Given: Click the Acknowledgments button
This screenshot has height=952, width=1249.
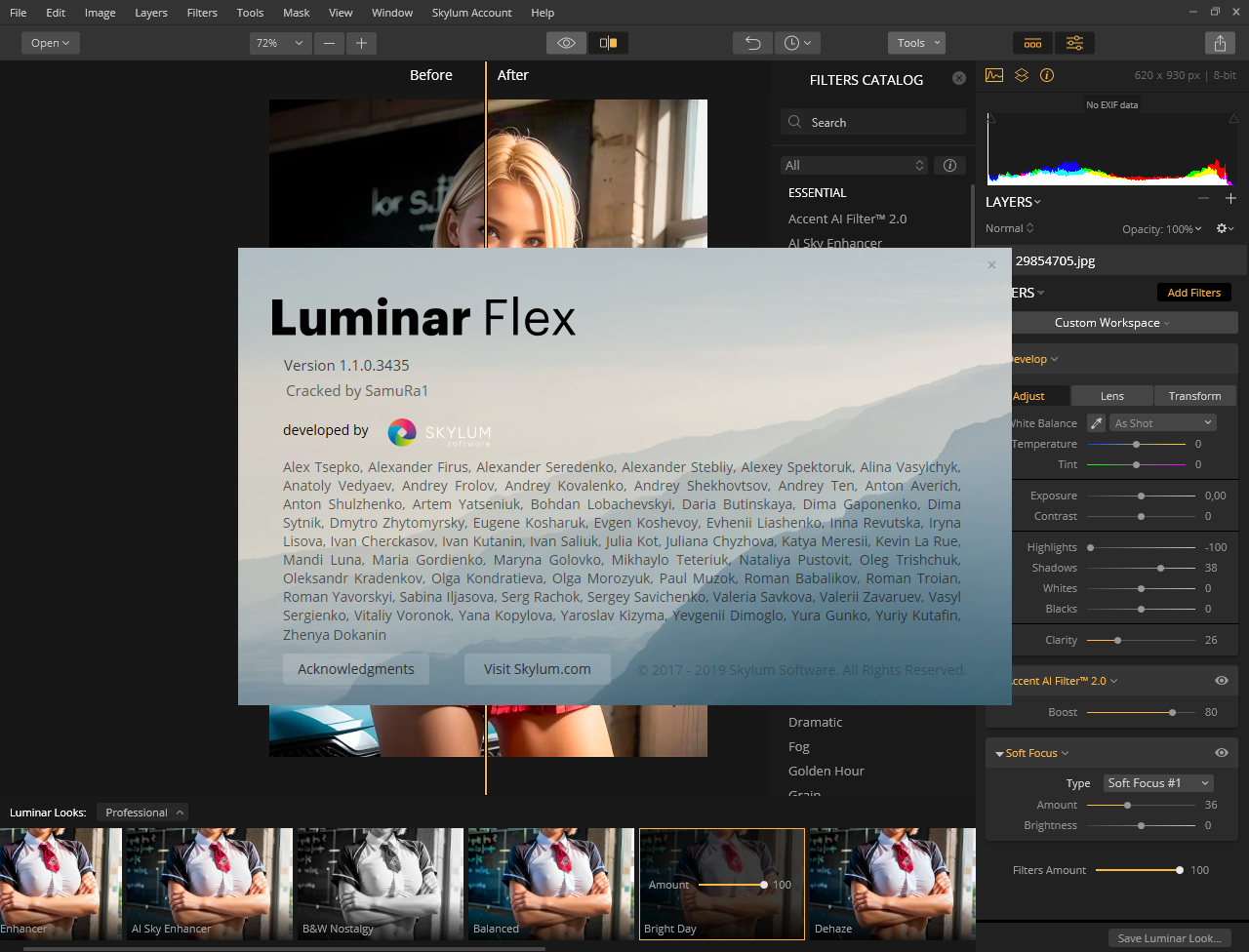Looking at the screenshot, I should [356, 669].
